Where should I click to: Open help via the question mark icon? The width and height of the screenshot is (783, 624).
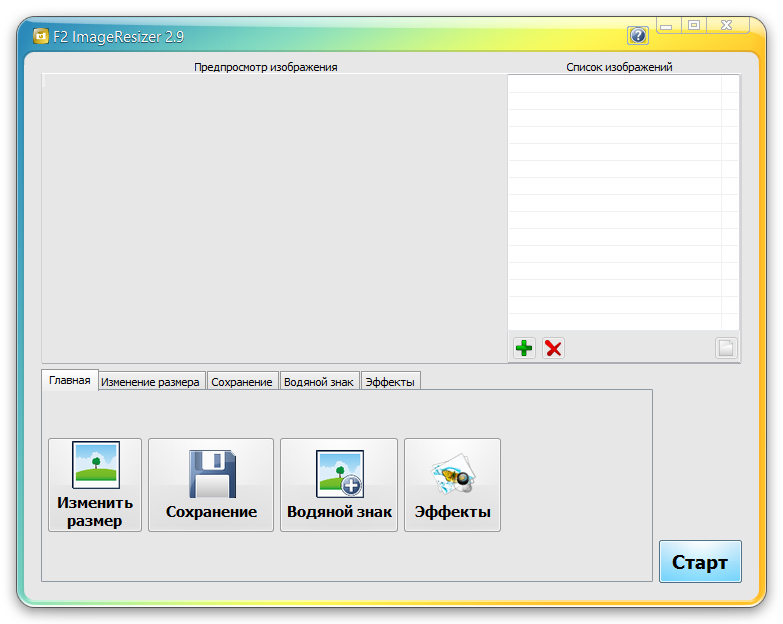pyautogui.click(x=638, y=36)
